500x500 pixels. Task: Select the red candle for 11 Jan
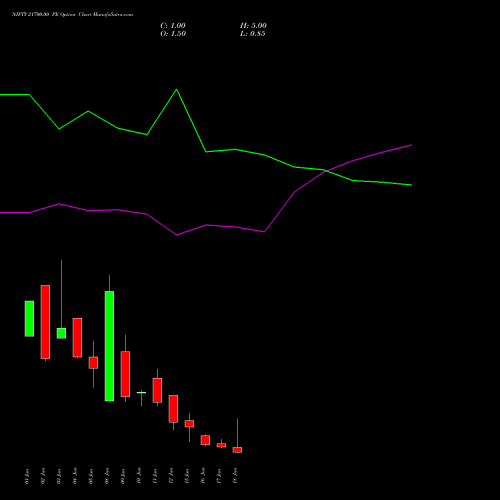pyautogui.click(x=157, y=390)
